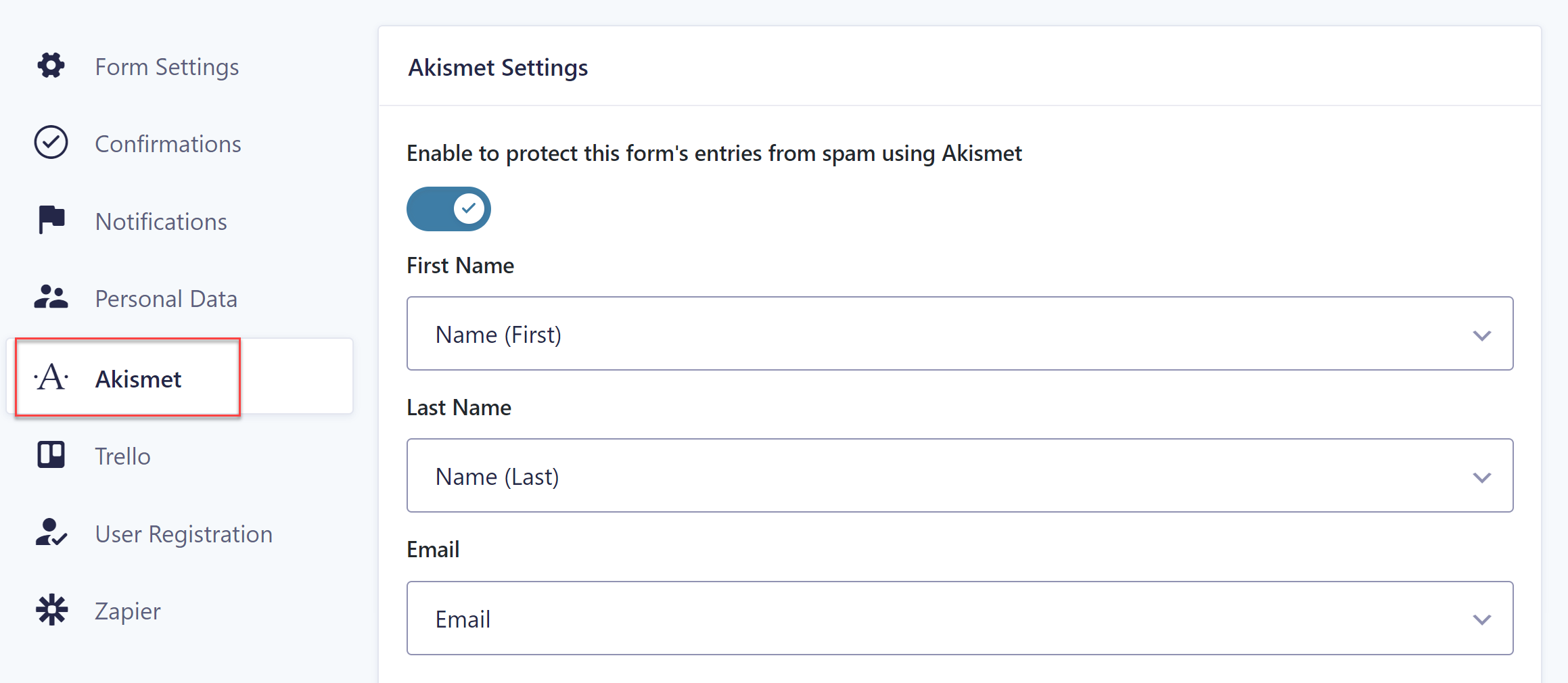Click the Personal Data people icon
Screen dimensions: 1568x683
point(51,298)
